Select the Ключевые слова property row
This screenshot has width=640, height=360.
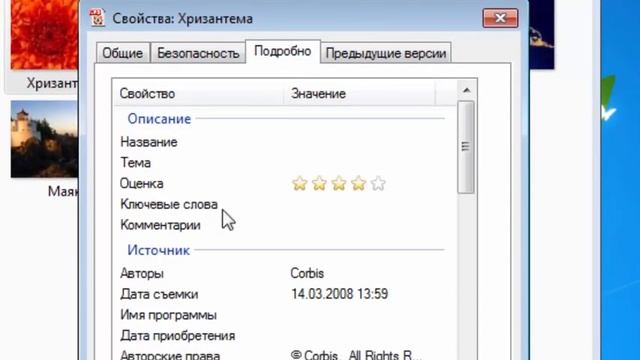(x=285, y=204)
